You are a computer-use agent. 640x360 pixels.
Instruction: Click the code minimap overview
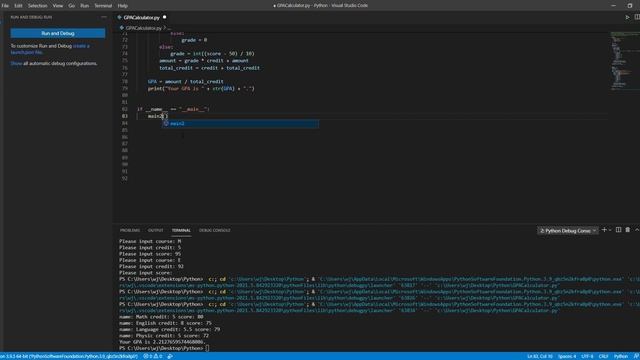click(624, 61)
